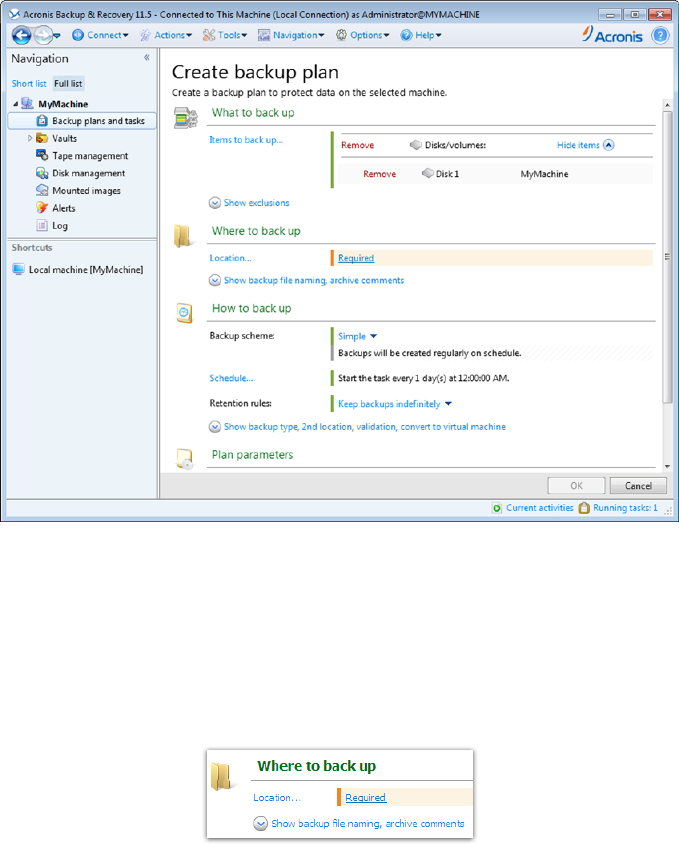Switch to the Full list view
Screen dimensions: 679x849
click(x=68, y=83)
